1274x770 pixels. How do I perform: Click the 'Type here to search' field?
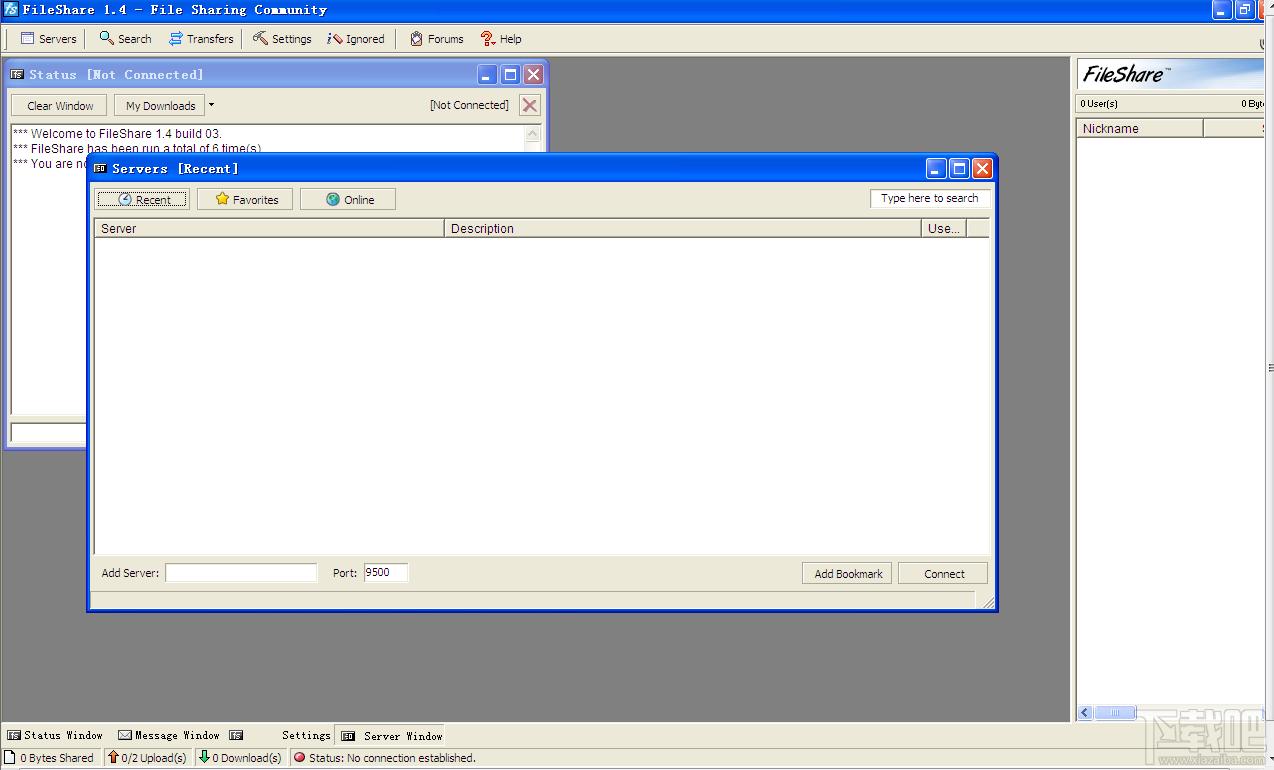pos(929,198)
